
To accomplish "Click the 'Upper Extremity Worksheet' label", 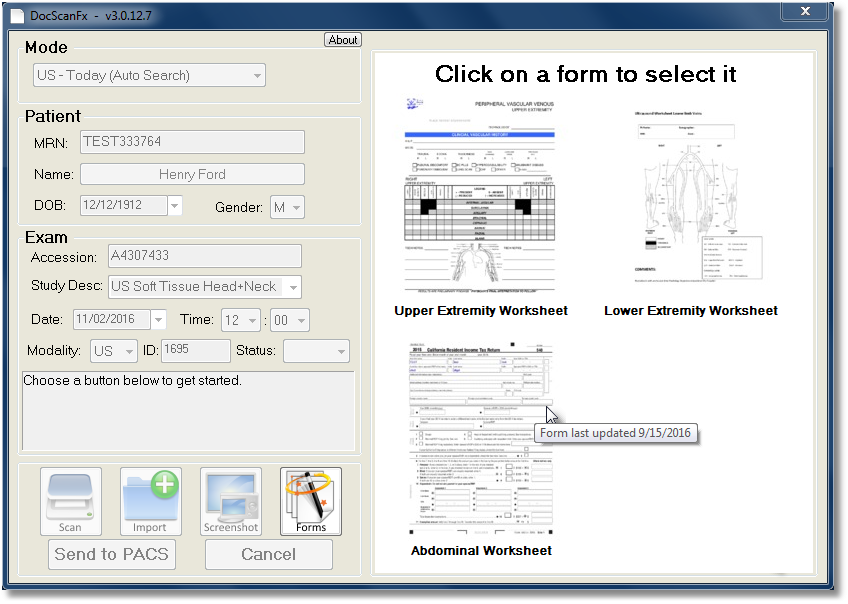I will 481,310.
